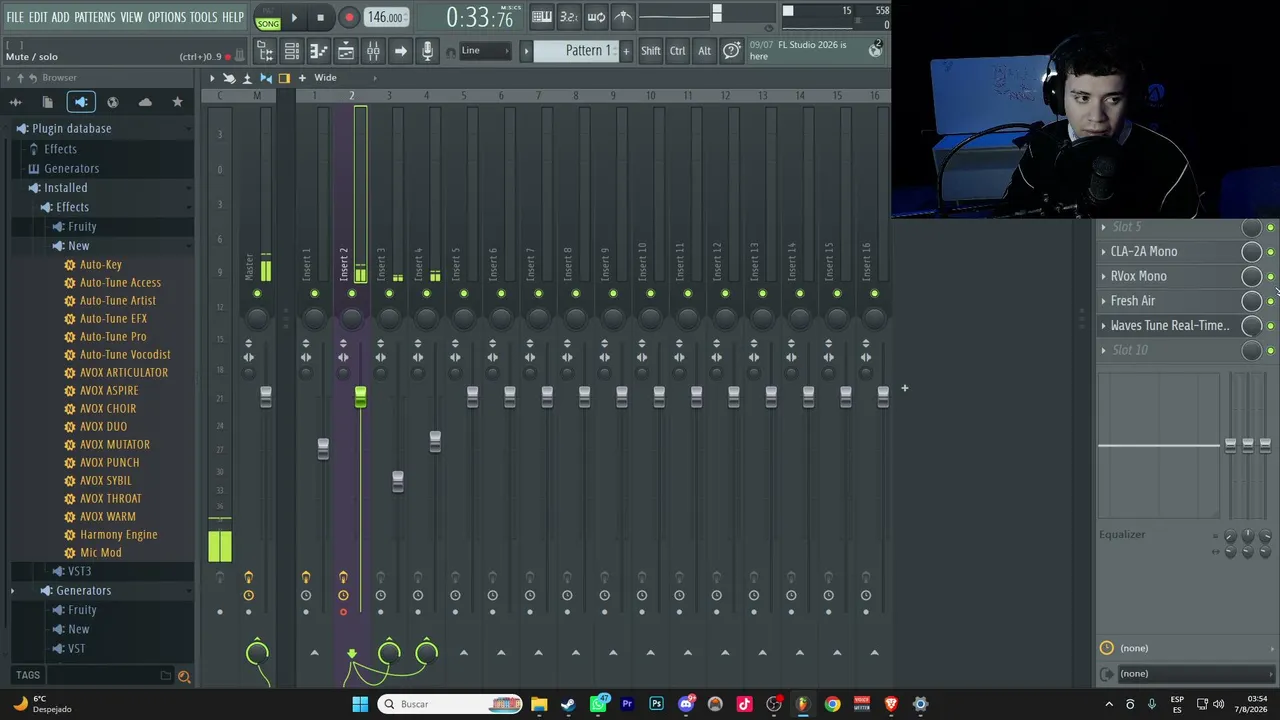Select the browser favorites star tab icon
Viewport: 1280px width, 720px height.
pyautogui.click(x=177, y=102)
